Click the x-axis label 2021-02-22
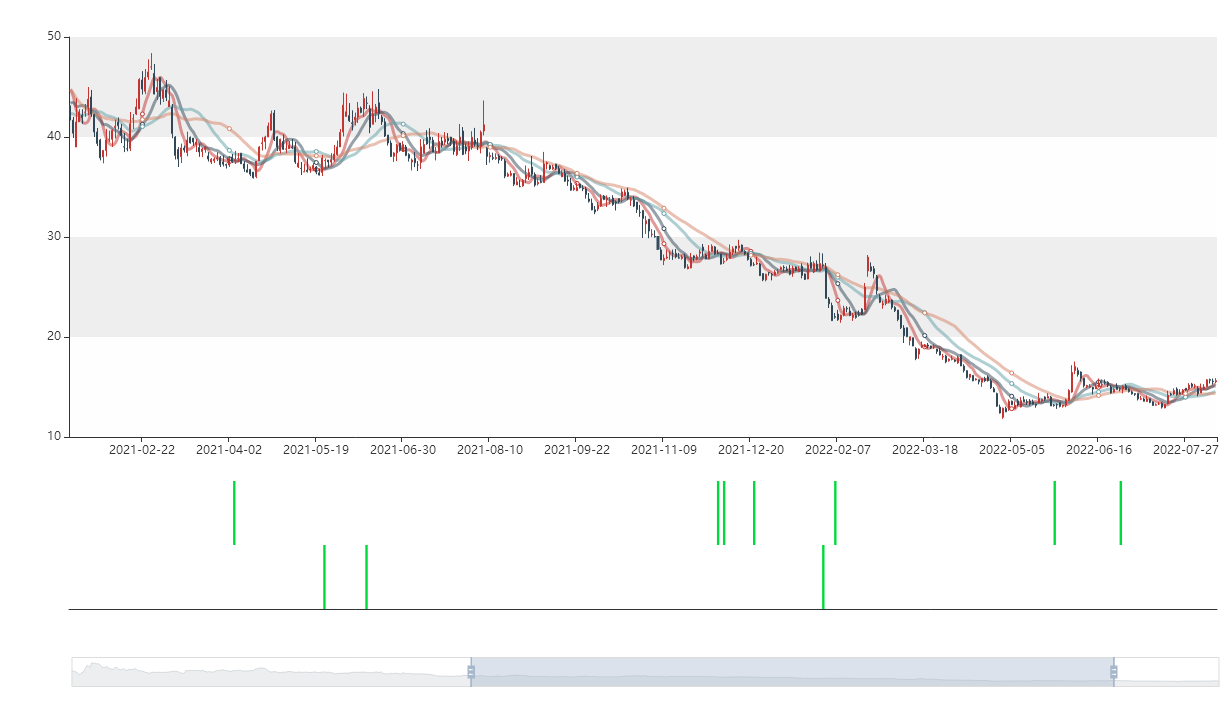The height and width of the screenshot is (701, 1227). [142, 450]
